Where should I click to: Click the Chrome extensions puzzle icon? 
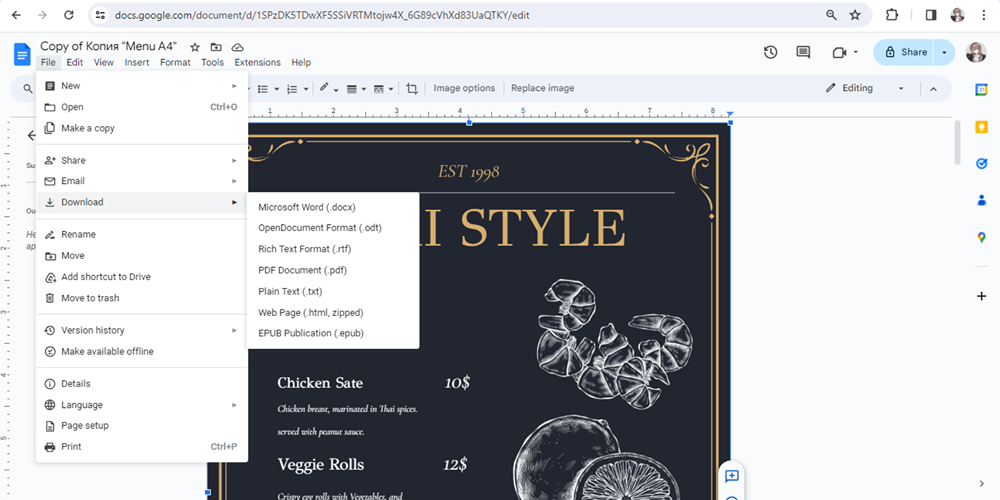892,15
